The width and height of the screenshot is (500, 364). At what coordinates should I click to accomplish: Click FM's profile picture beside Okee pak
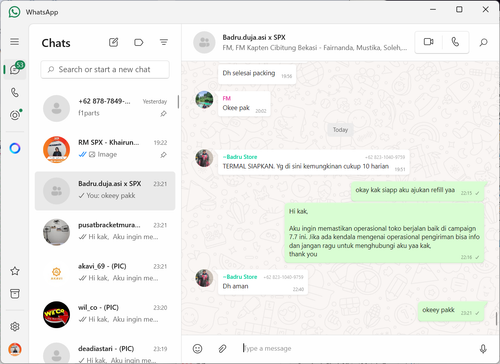(x=204, y=99)
